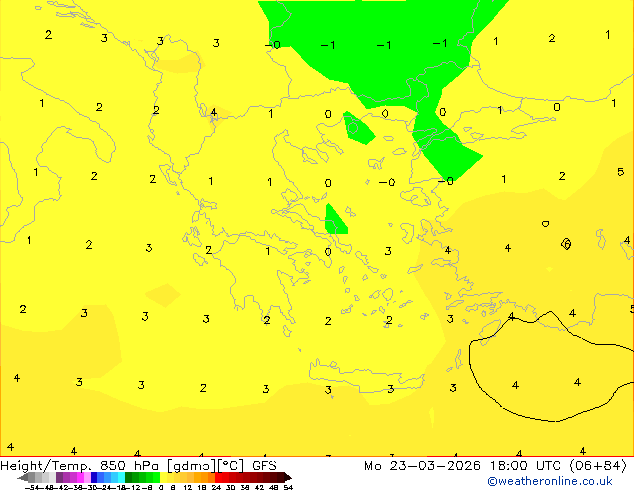This screenshot has width=634, height=490.
Task: Open the weatheronline.co.uk link
Action: tap(550, 481)
